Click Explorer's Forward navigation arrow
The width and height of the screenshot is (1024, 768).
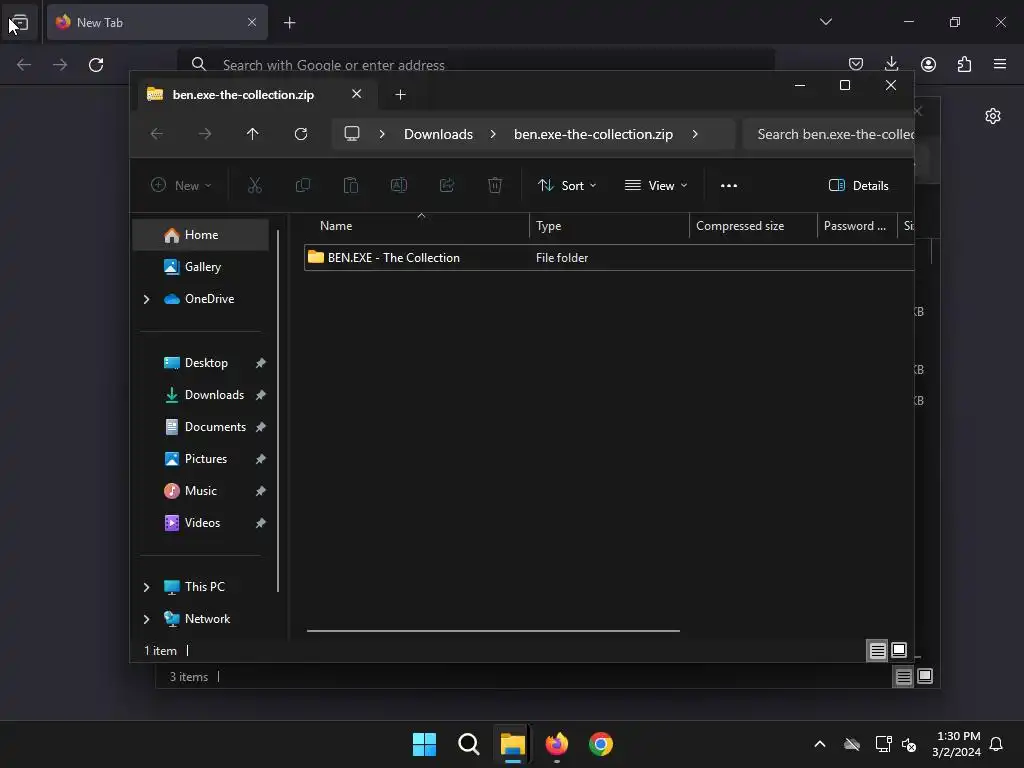point(205,134)
